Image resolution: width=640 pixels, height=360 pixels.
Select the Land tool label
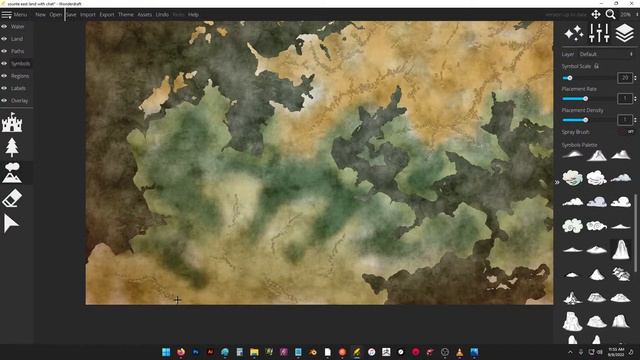pos(17,39)
